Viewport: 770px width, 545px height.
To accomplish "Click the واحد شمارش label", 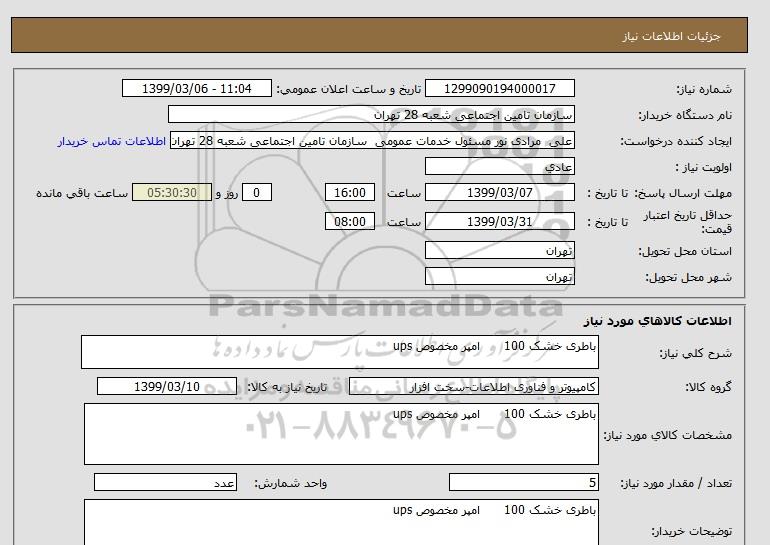I will coord(290,484).
